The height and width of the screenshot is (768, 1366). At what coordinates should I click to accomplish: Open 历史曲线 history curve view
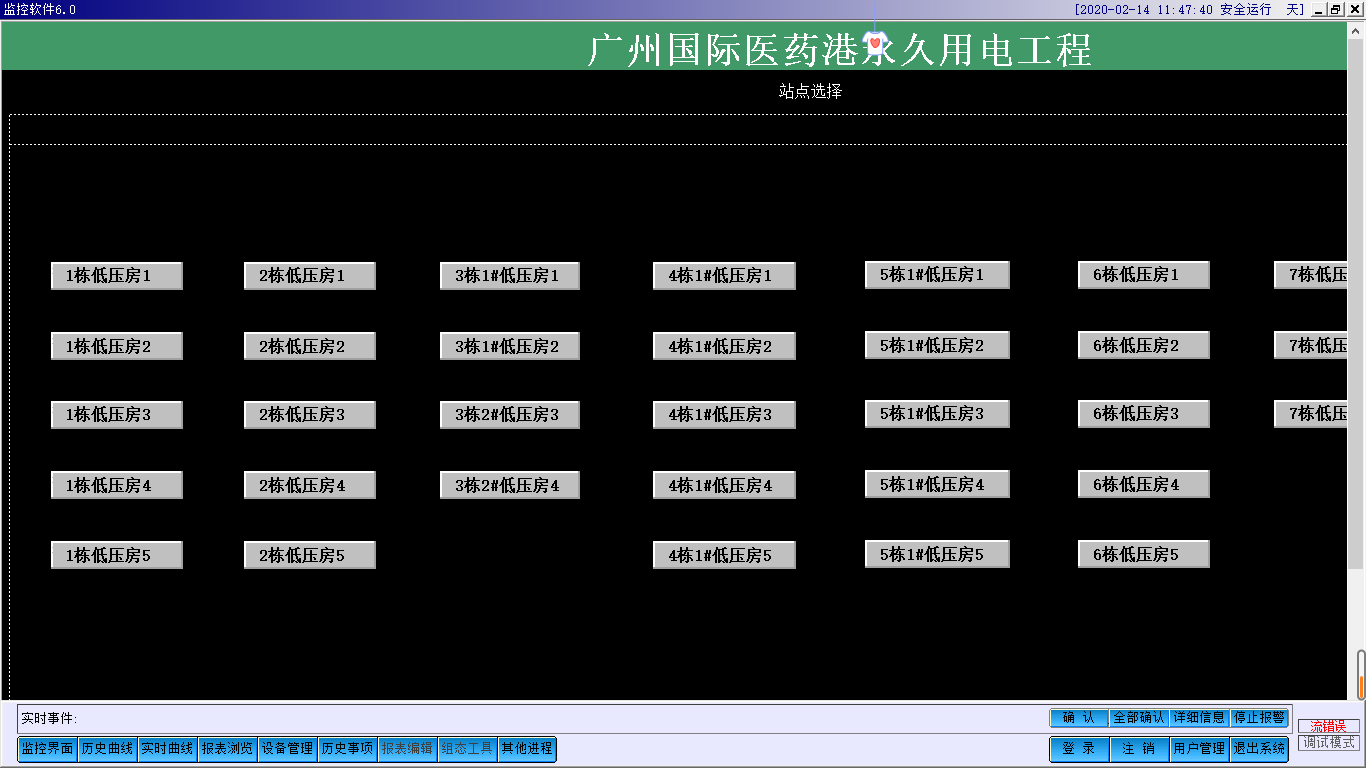(x=108, y=749)
